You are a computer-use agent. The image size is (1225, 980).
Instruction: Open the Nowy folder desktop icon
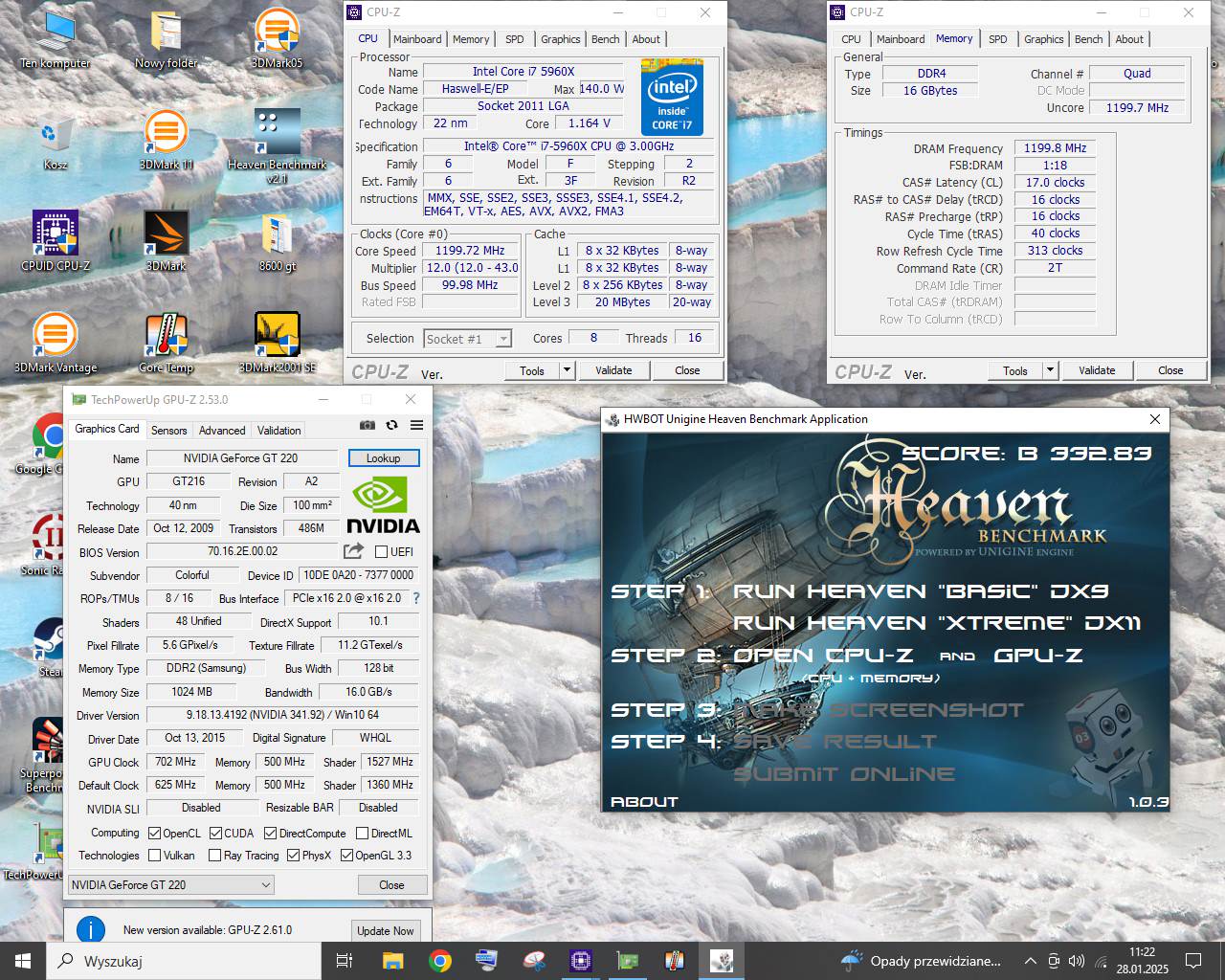[x=166, y=38]
